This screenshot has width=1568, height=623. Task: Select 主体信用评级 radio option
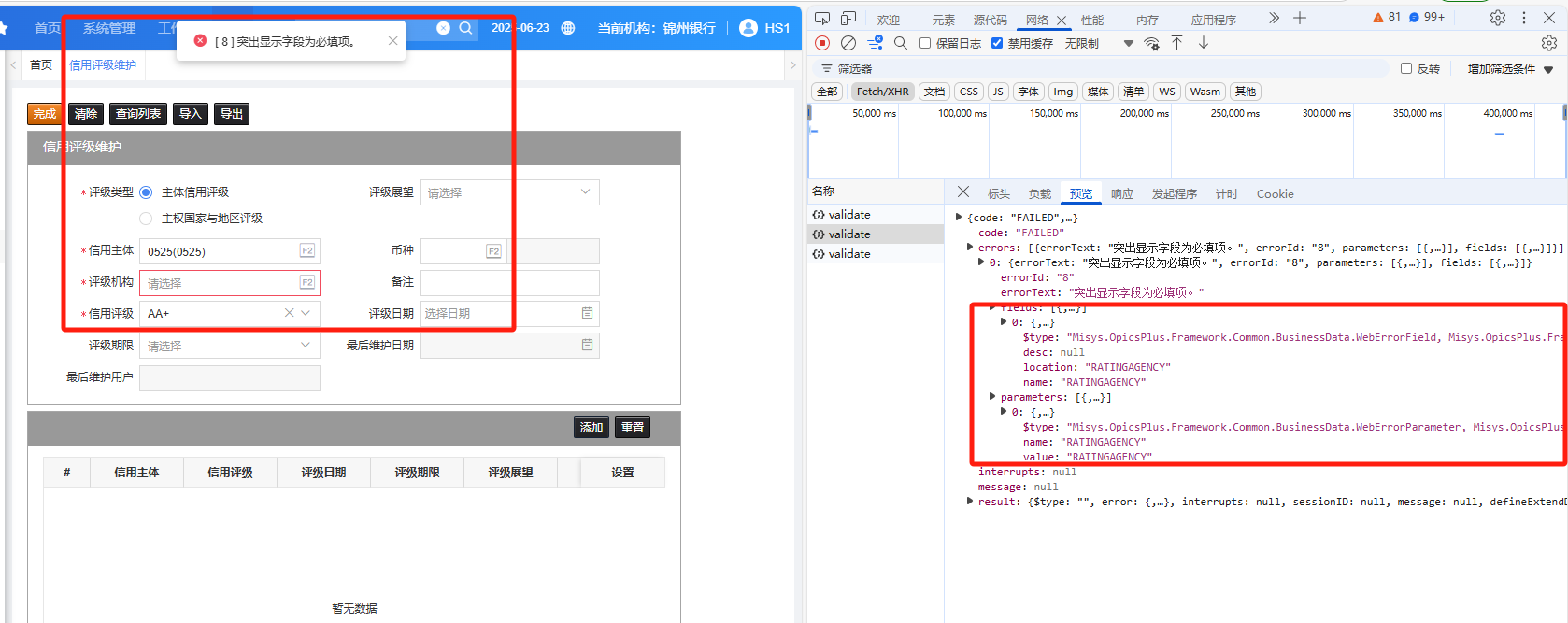(x=146, y=192)
